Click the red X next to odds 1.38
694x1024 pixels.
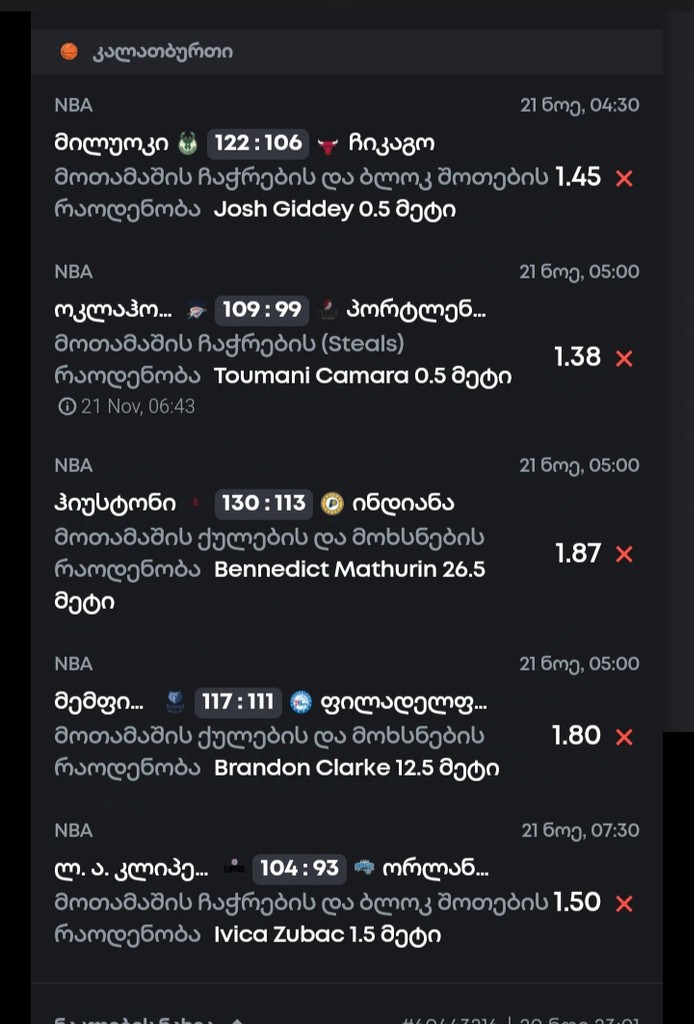[624, 358]
